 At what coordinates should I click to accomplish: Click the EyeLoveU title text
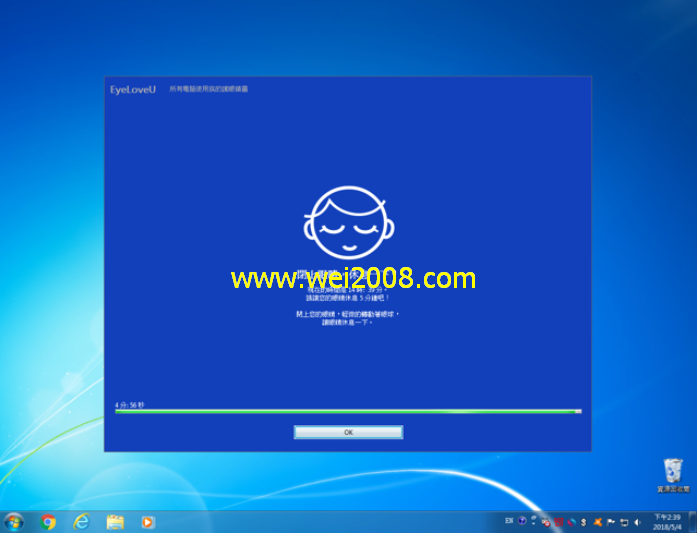pos(133,90)
